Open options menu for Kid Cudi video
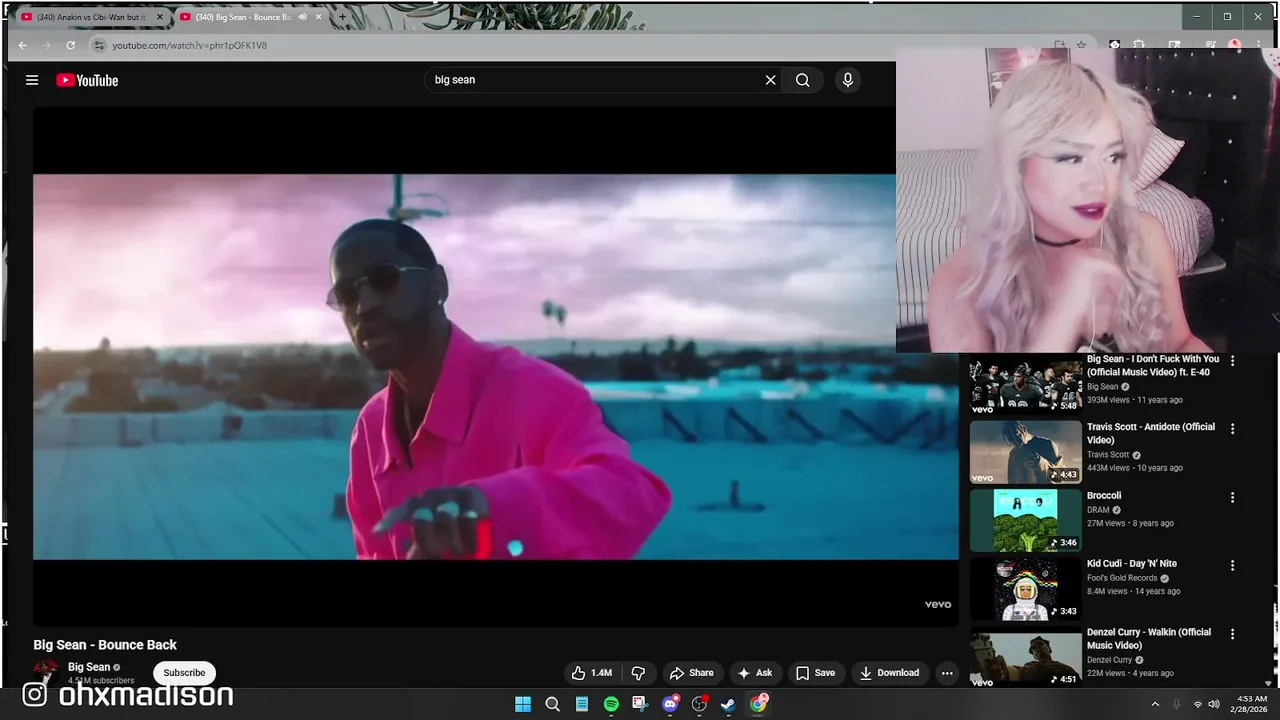This screenshot has width=1280, height=720. coord(1232,565)
